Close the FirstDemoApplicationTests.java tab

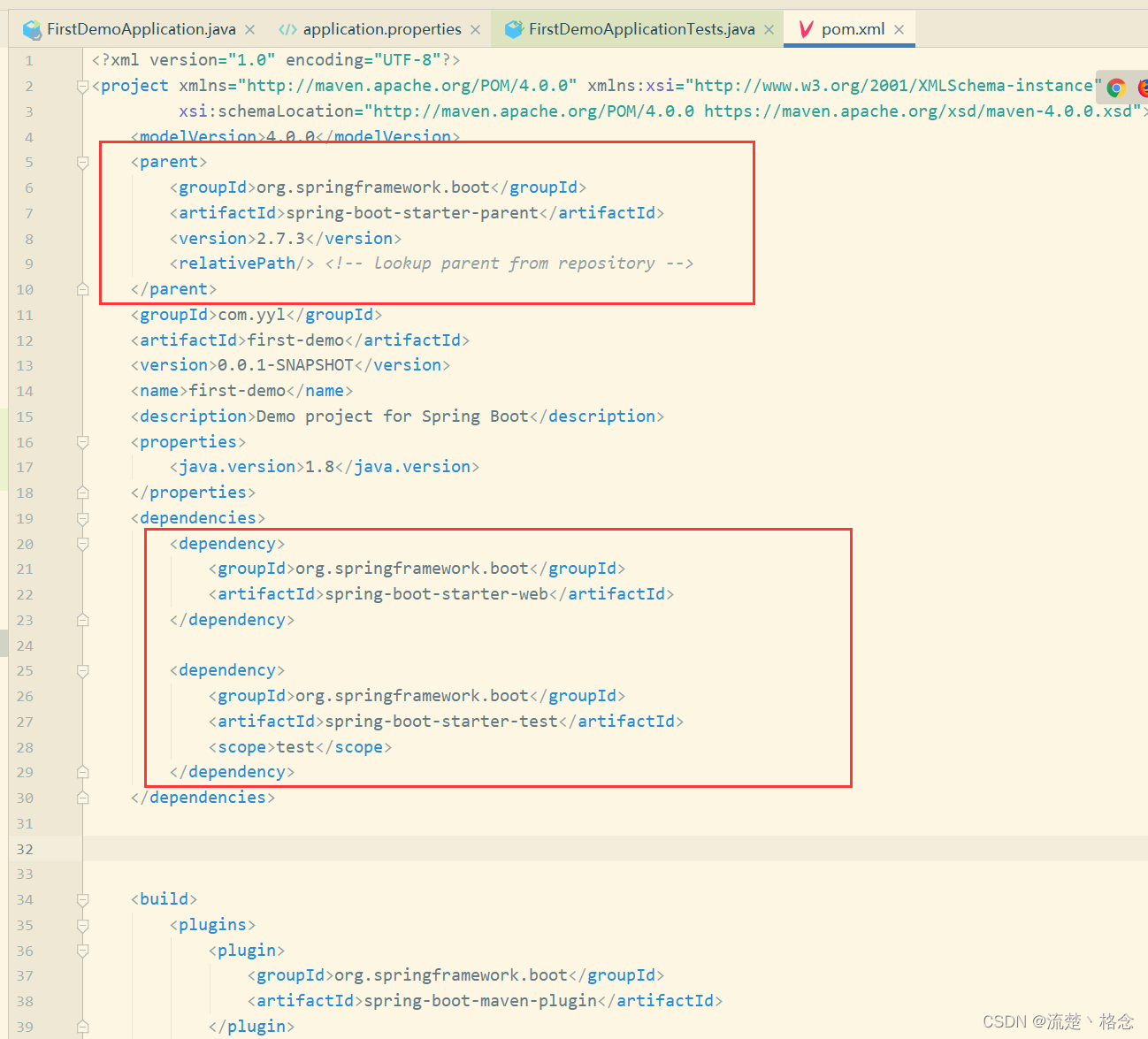769,30
